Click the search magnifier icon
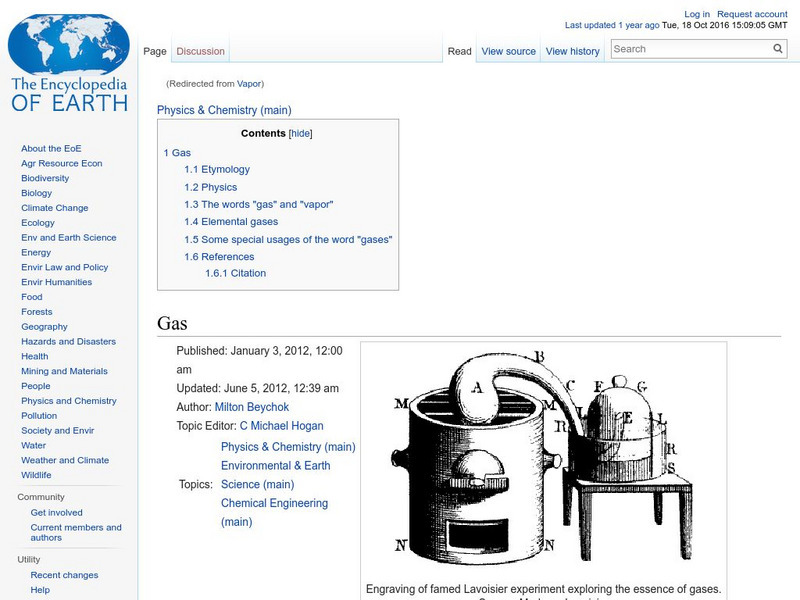800x600 pixels. [778, 48]
